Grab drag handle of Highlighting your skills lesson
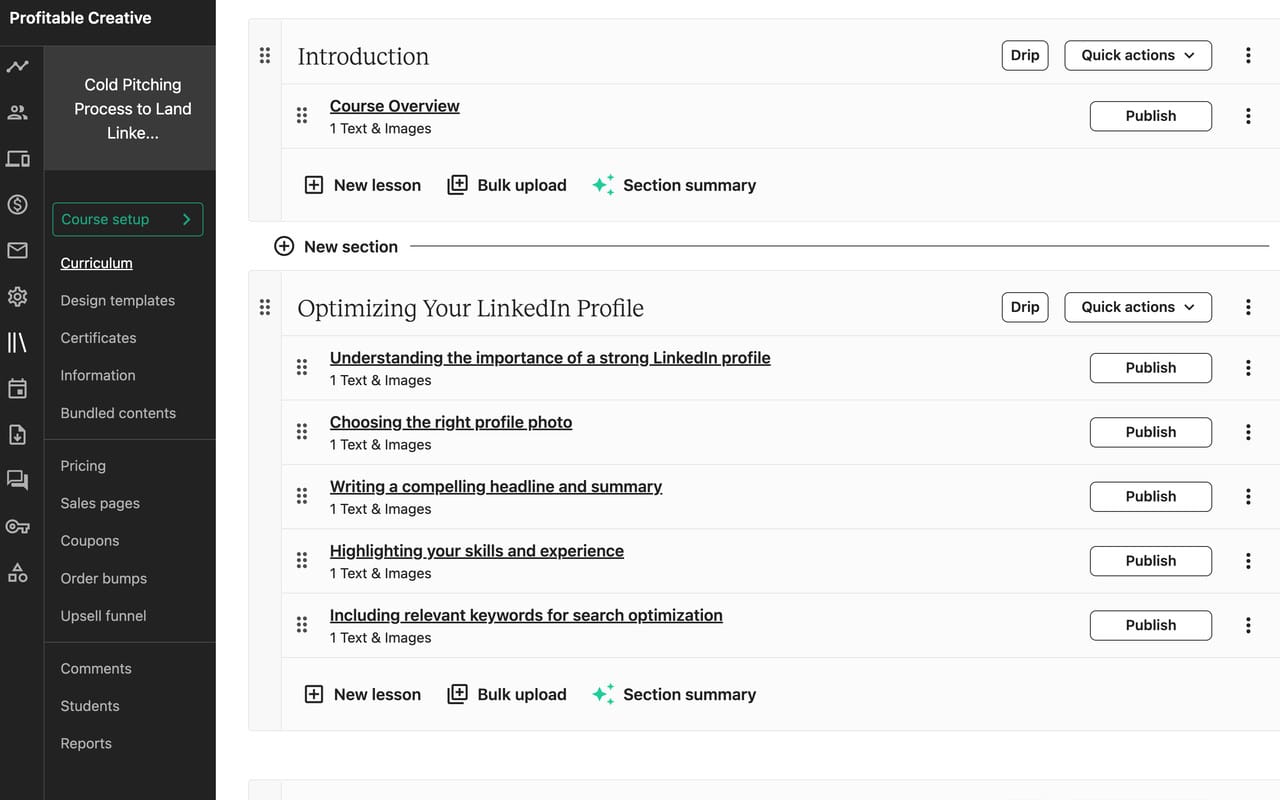Screen dimensions: 1280x800 tap(302, 560)
